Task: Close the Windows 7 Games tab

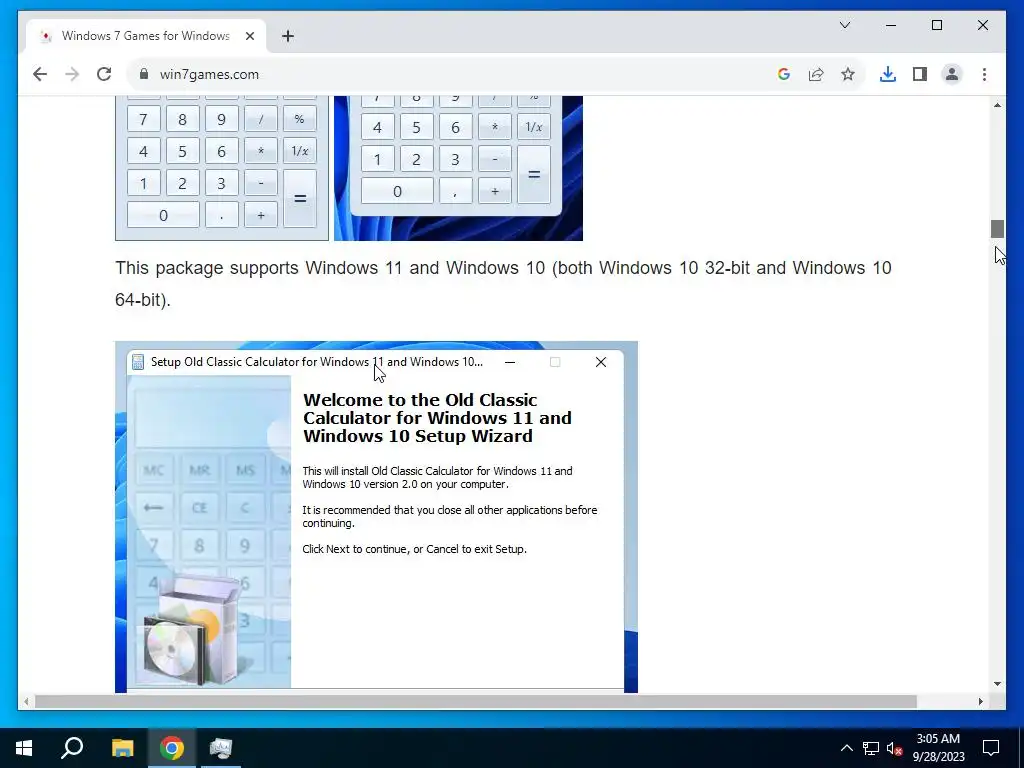Action: [249, 36]
